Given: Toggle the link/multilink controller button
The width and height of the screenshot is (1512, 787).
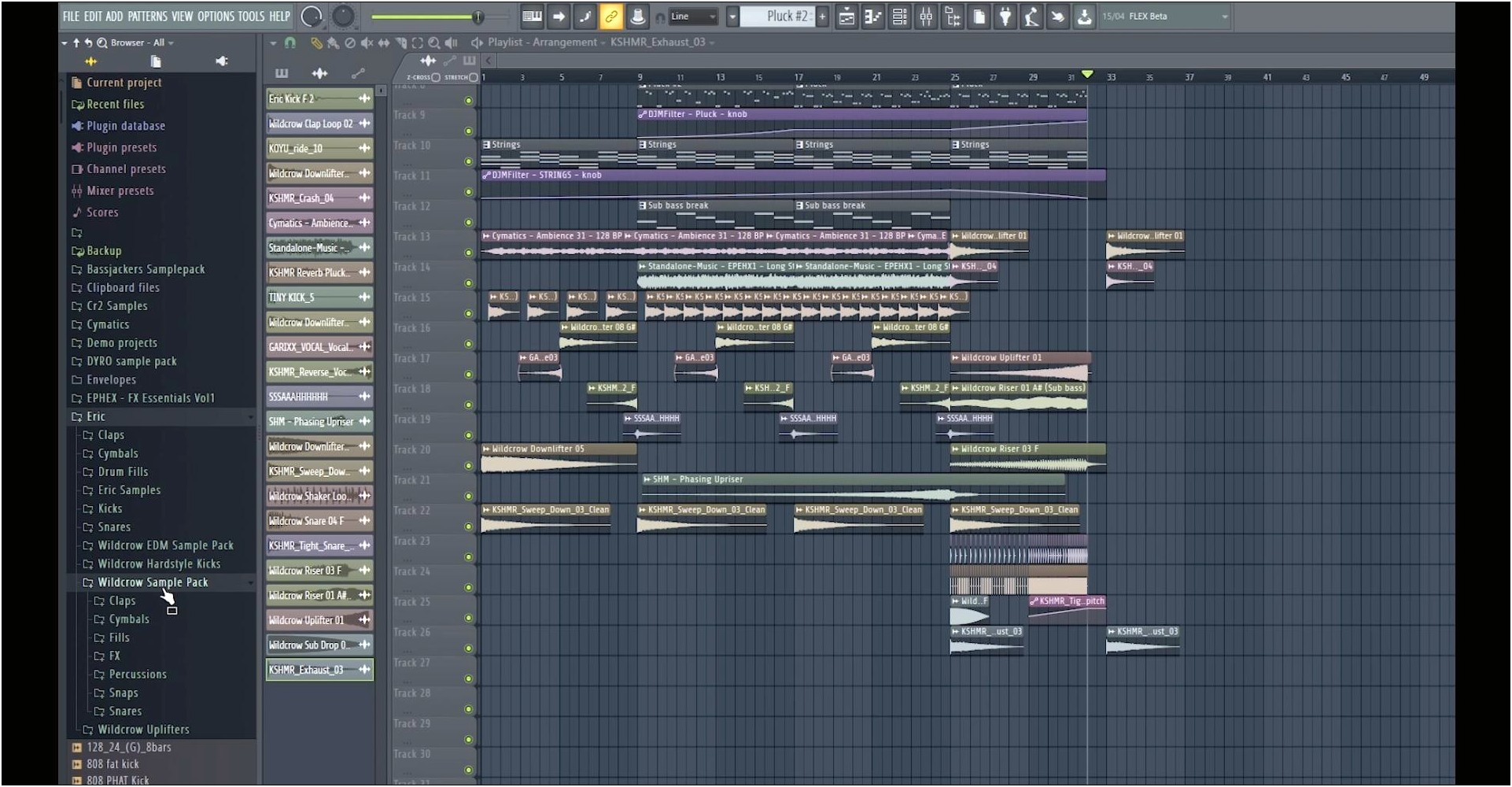Looking at the screenshot, I should point(610,17).
